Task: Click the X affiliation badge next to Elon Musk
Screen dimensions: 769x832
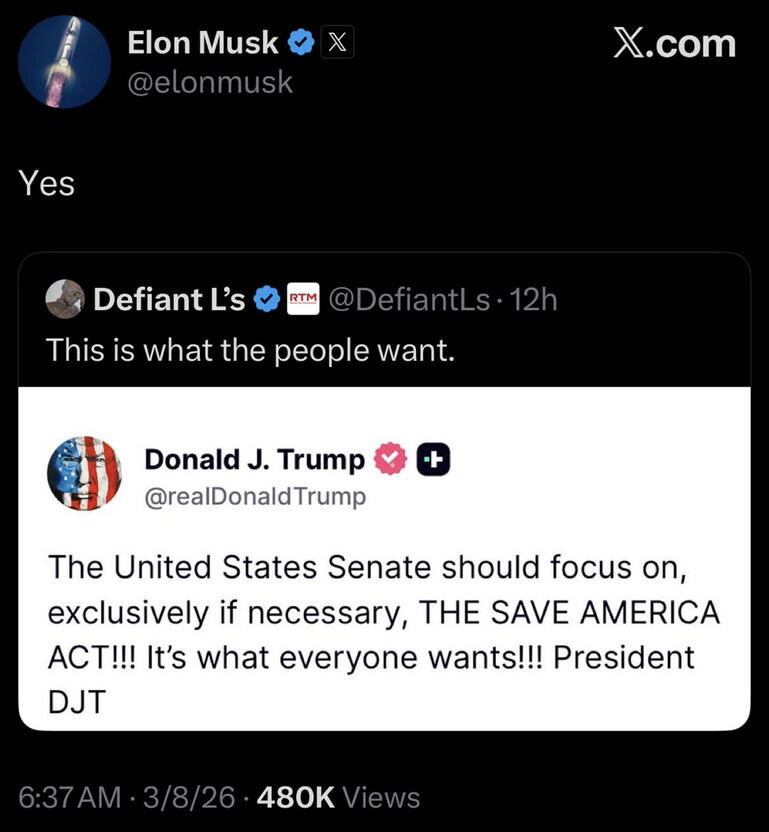Action: pos(336,42)
